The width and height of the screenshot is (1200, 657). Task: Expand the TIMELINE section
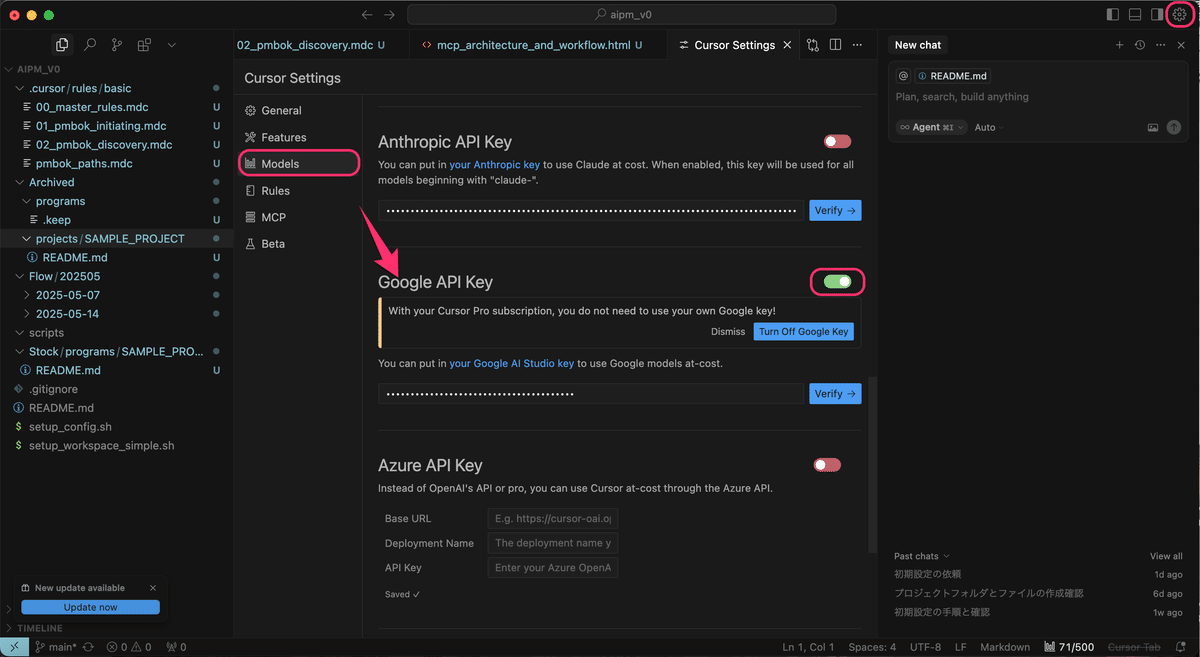(x=39, y=628)
